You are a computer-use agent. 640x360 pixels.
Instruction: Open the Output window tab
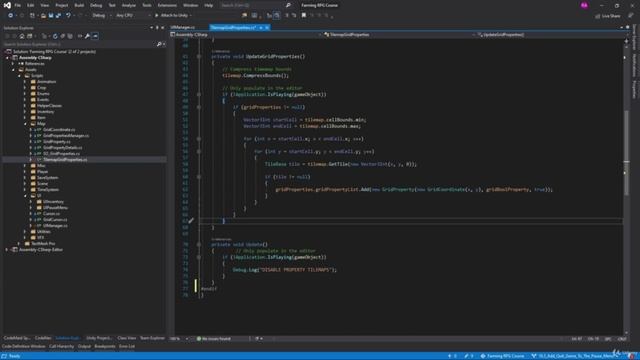(x=84, y=347)
